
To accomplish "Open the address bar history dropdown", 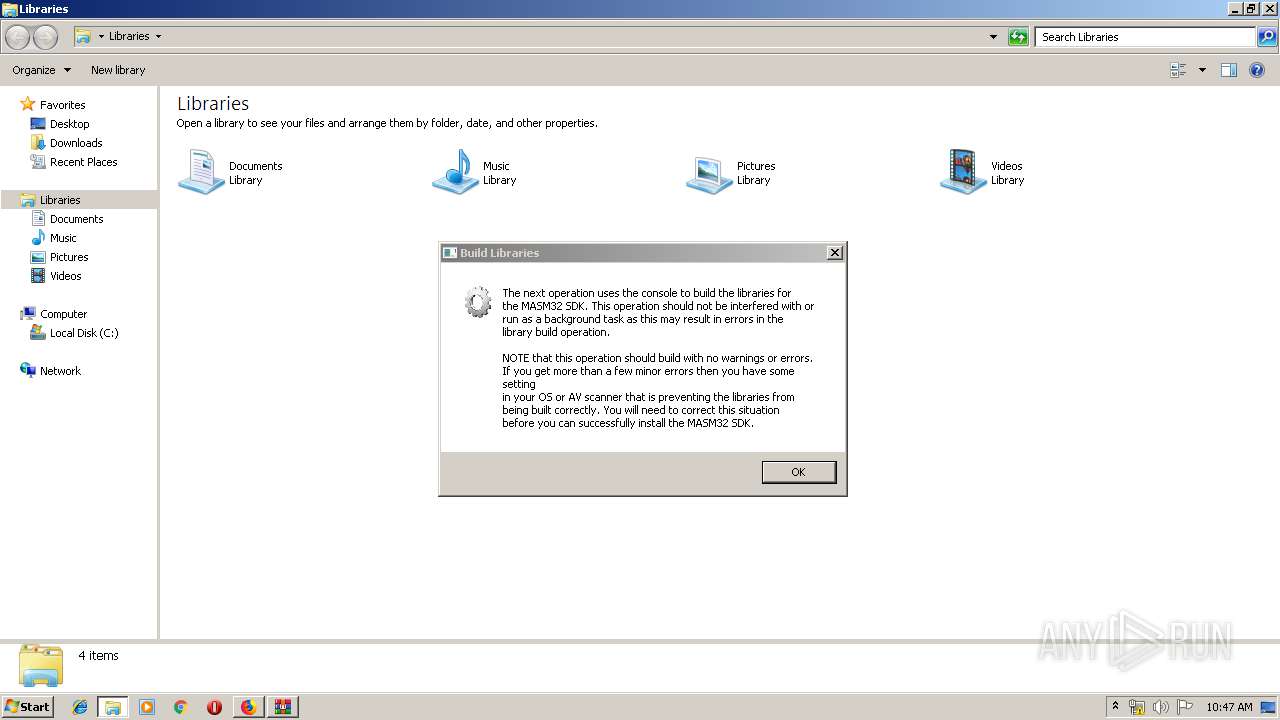I will 993,37.
